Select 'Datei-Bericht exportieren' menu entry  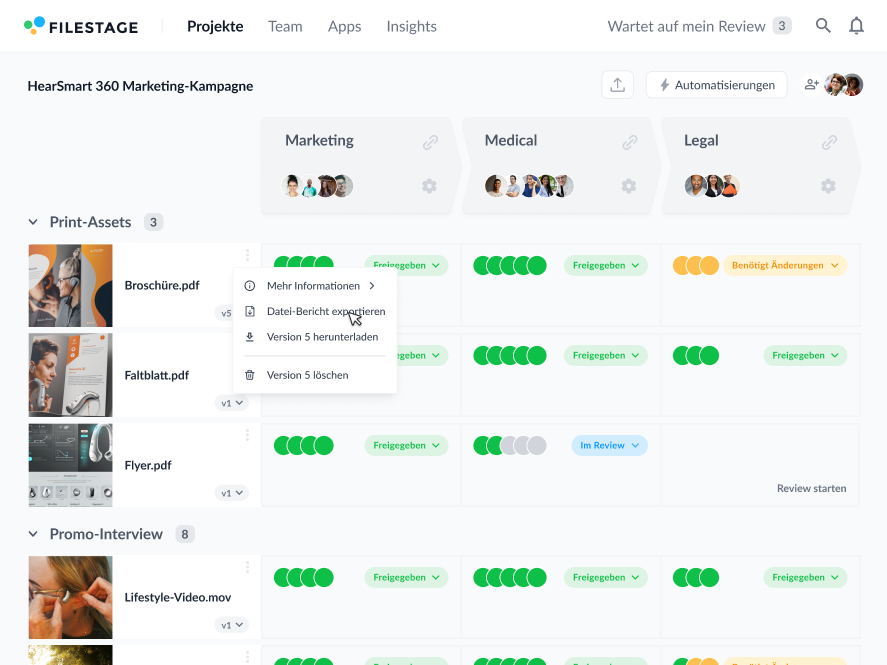[325, 311]
